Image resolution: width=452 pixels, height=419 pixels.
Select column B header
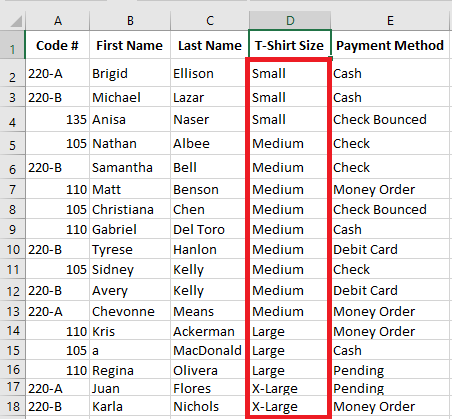coord(130,21)
